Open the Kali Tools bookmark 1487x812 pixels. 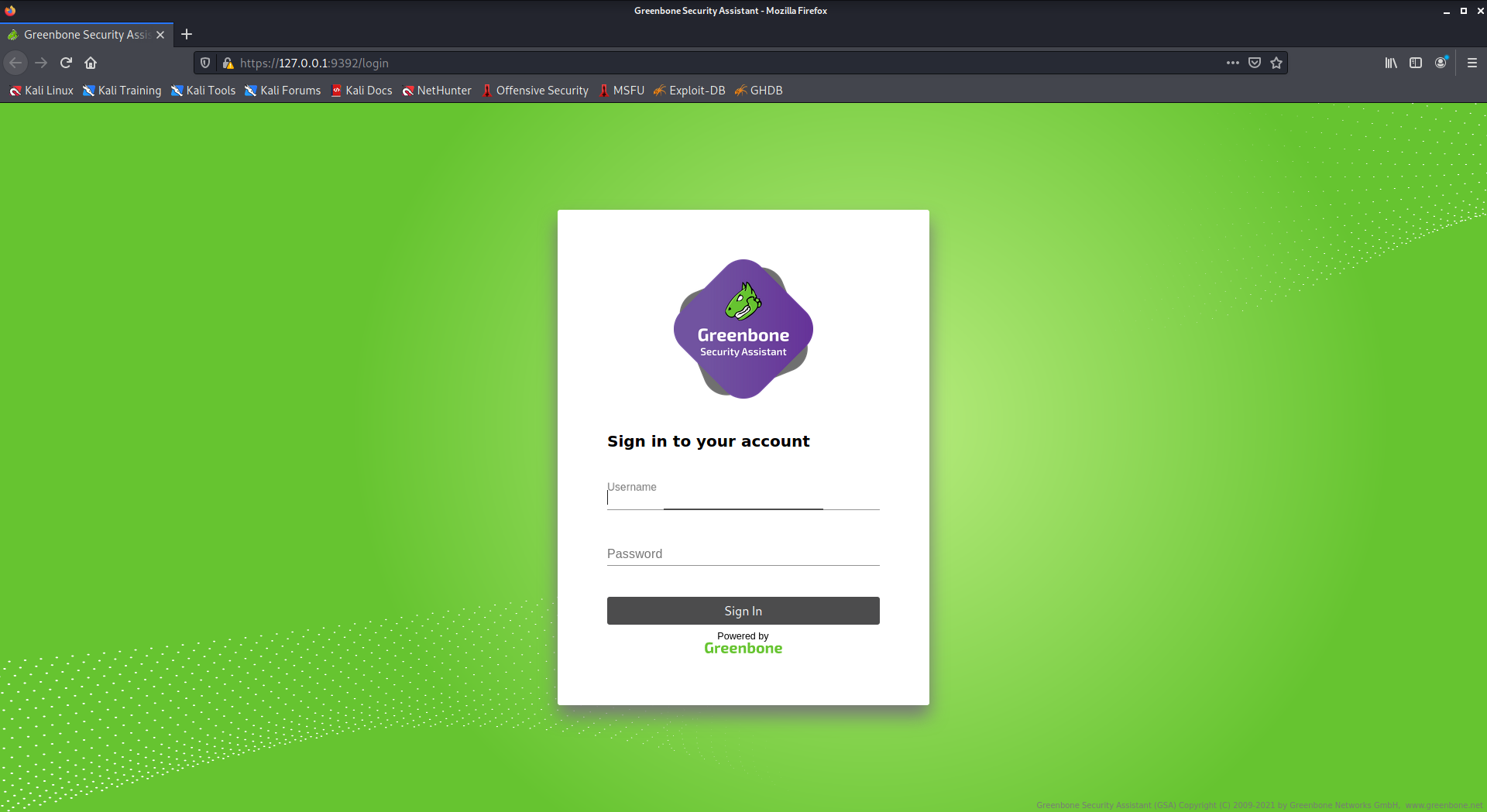click(x=203, y=91)
